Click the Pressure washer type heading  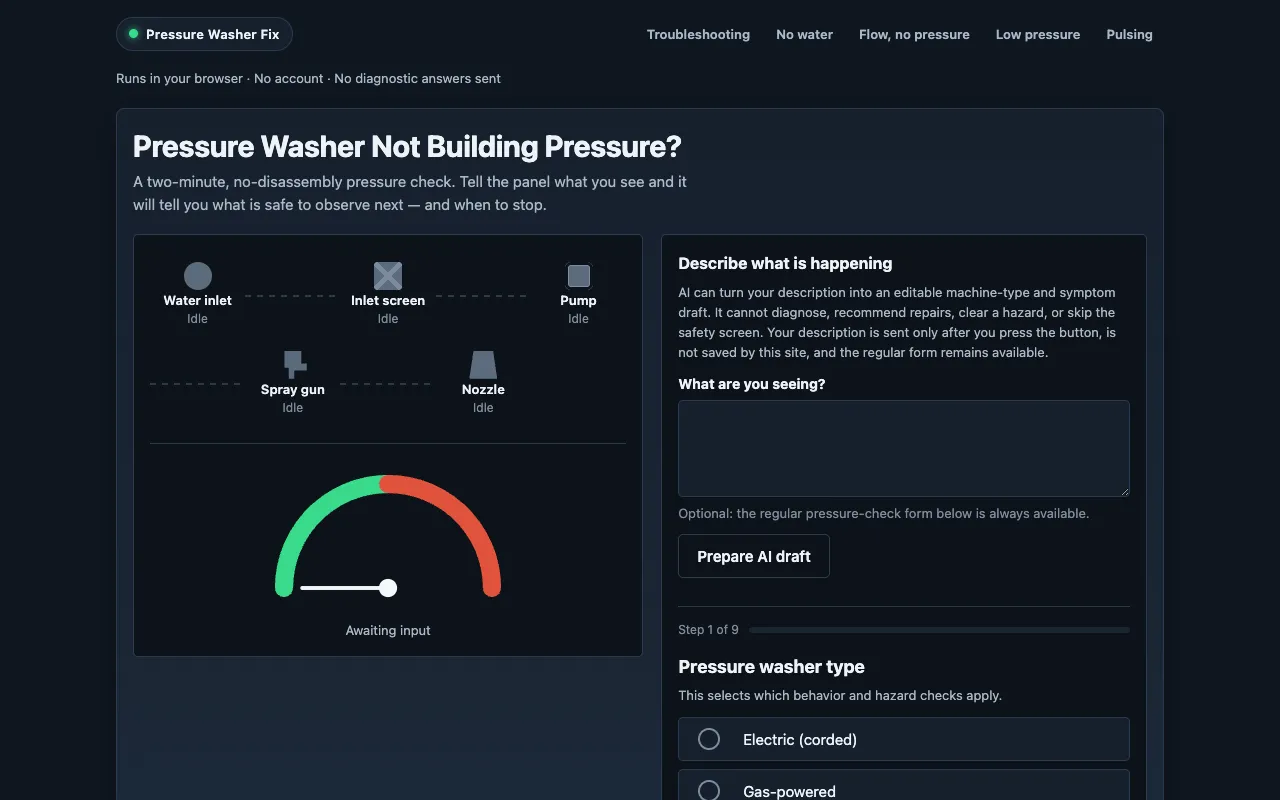point(771,667)
